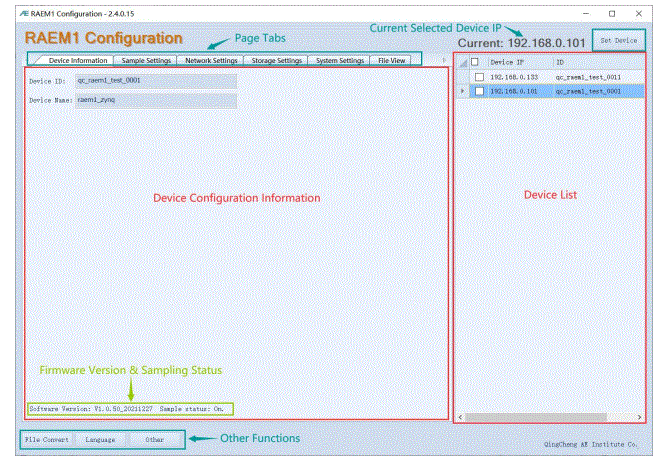The height and width of the screenshot is (466, 666).
Task: Click the QingCheng AE Institute Co. text
Action: click(x=590, y=444)
